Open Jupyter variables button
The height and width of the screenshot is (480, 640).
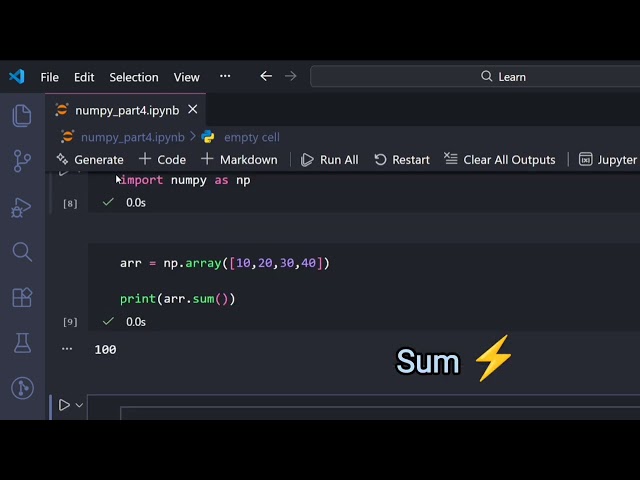coord(608,160)
